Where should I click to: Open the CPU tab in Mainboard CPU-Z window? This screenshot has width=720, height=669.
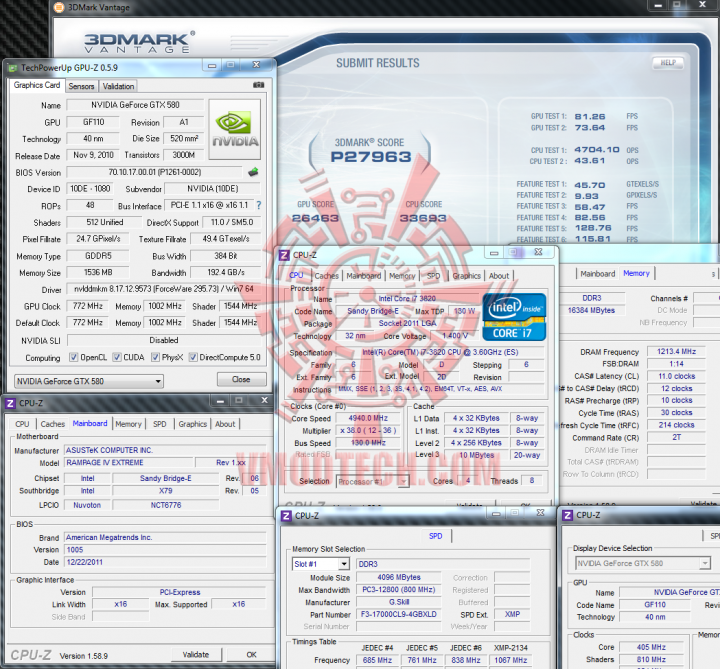click(x=22, y=424)
